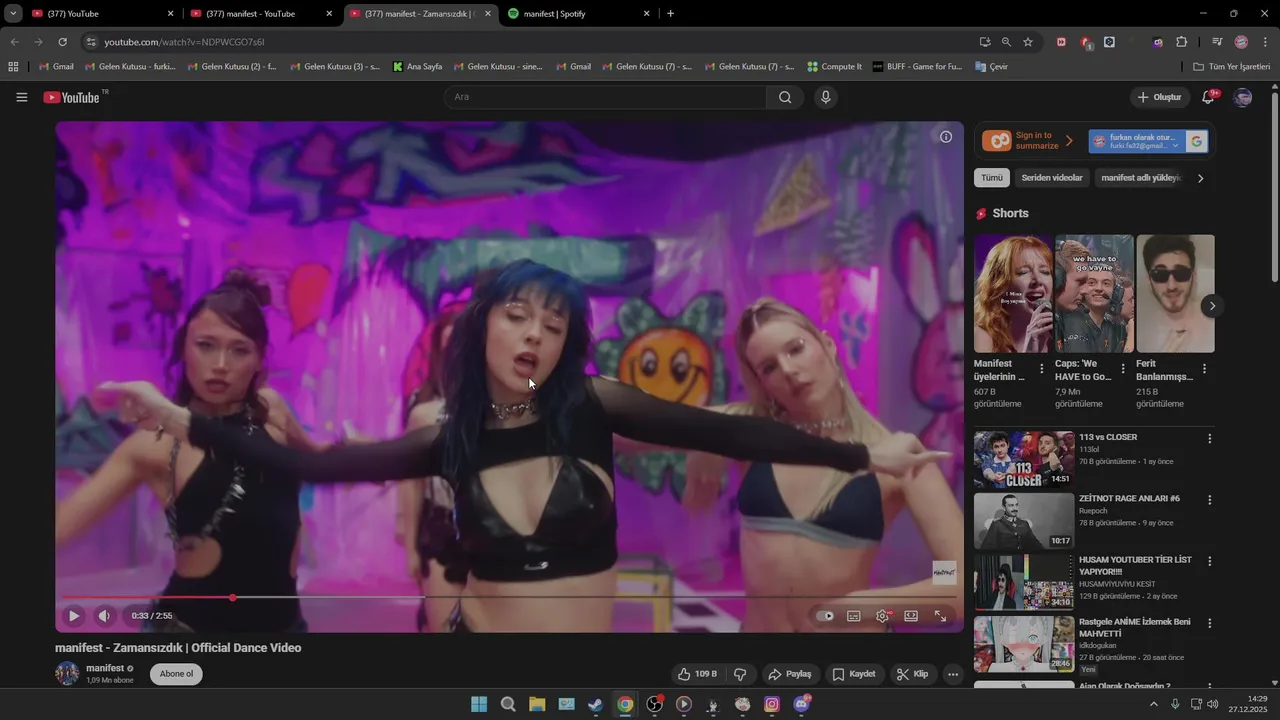This screenshot has height=720, width=1280.
Task: Switch to the first YouTube browser tab
Action: click(x=105, y=14)
